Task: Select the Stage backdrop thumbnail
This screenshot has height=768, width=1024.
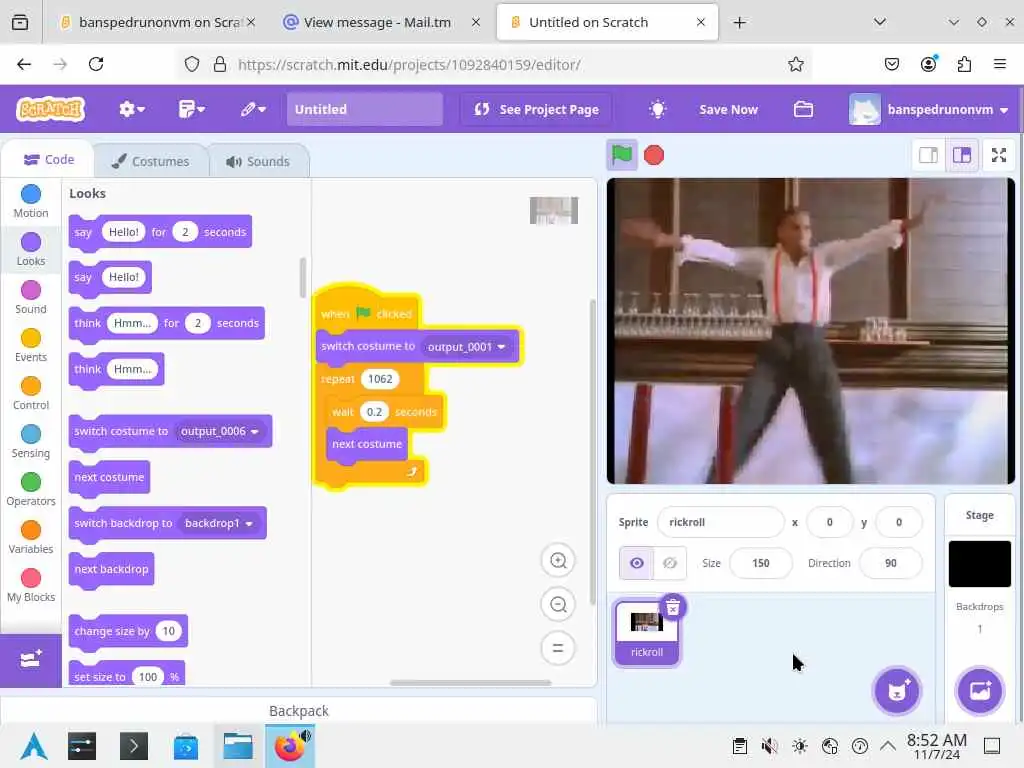Action: tap(979, 564)
